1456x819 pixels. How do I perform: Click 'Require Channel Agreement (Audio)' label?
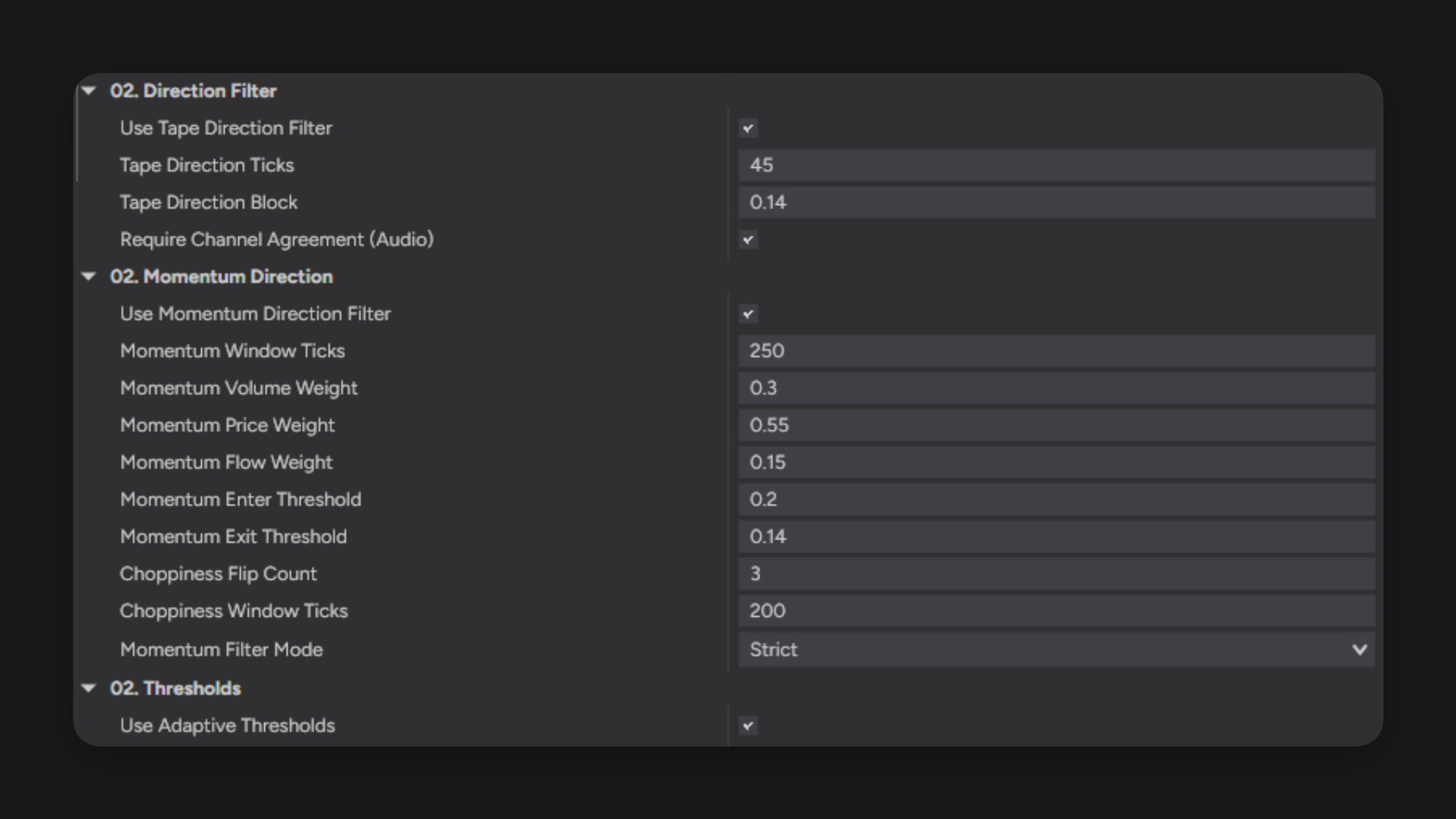pos(277,240)
